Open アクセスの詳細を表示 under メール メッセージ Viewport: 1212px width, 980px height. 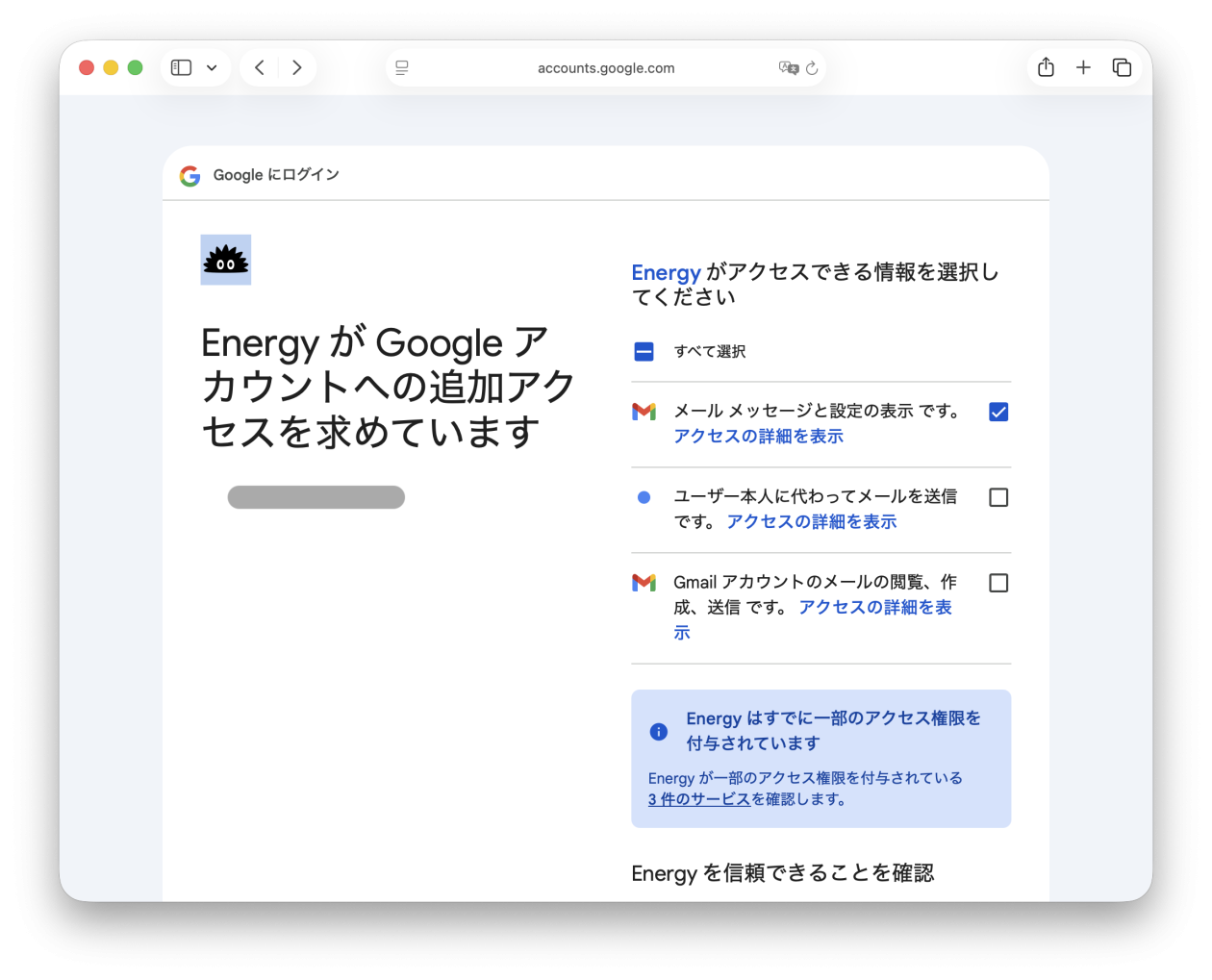click(758, 437)
